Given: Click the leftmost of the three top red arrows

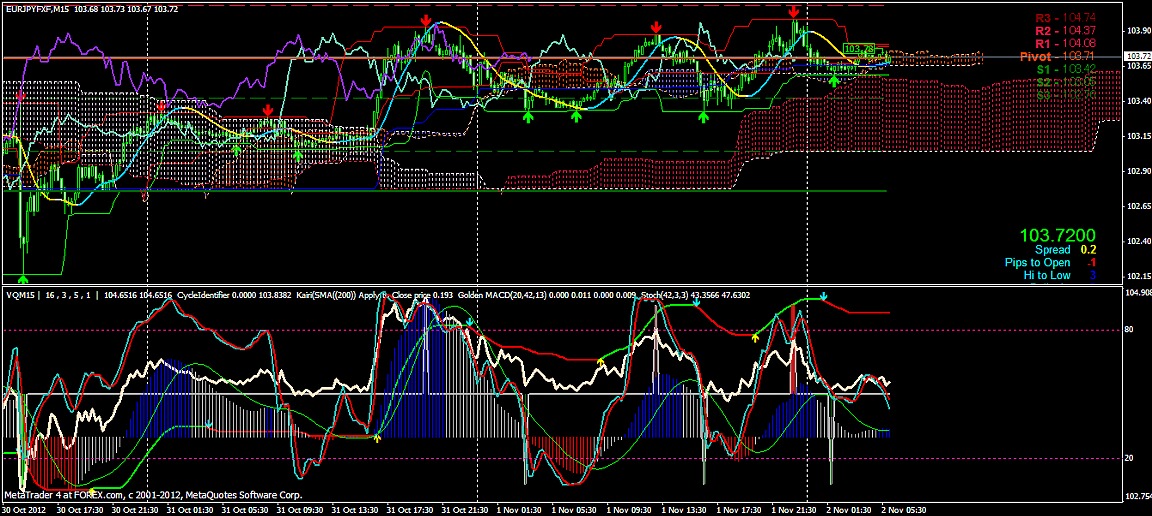Looking at the screenshot, I should 427,20.
